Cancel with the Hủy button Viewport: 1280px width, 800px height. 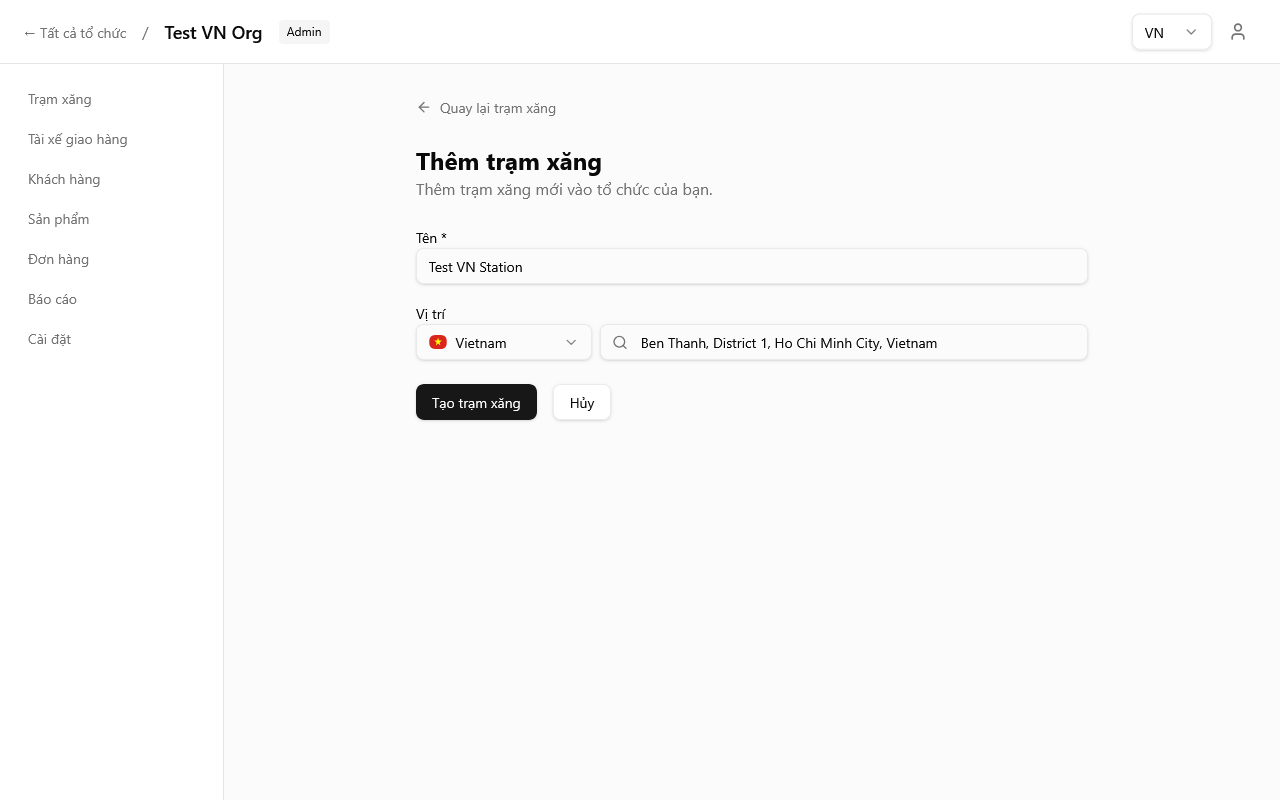coord(582,402)
